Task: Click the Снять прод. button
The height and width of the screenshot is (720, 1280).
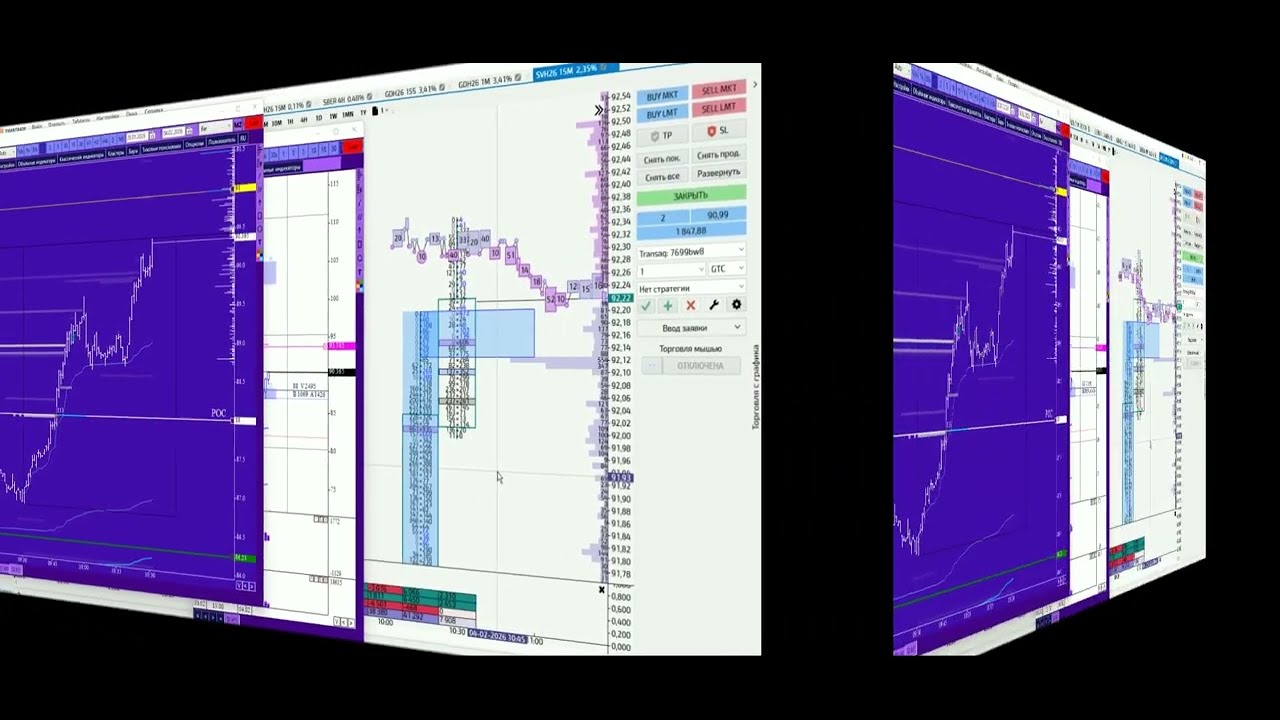Action: 719,155
